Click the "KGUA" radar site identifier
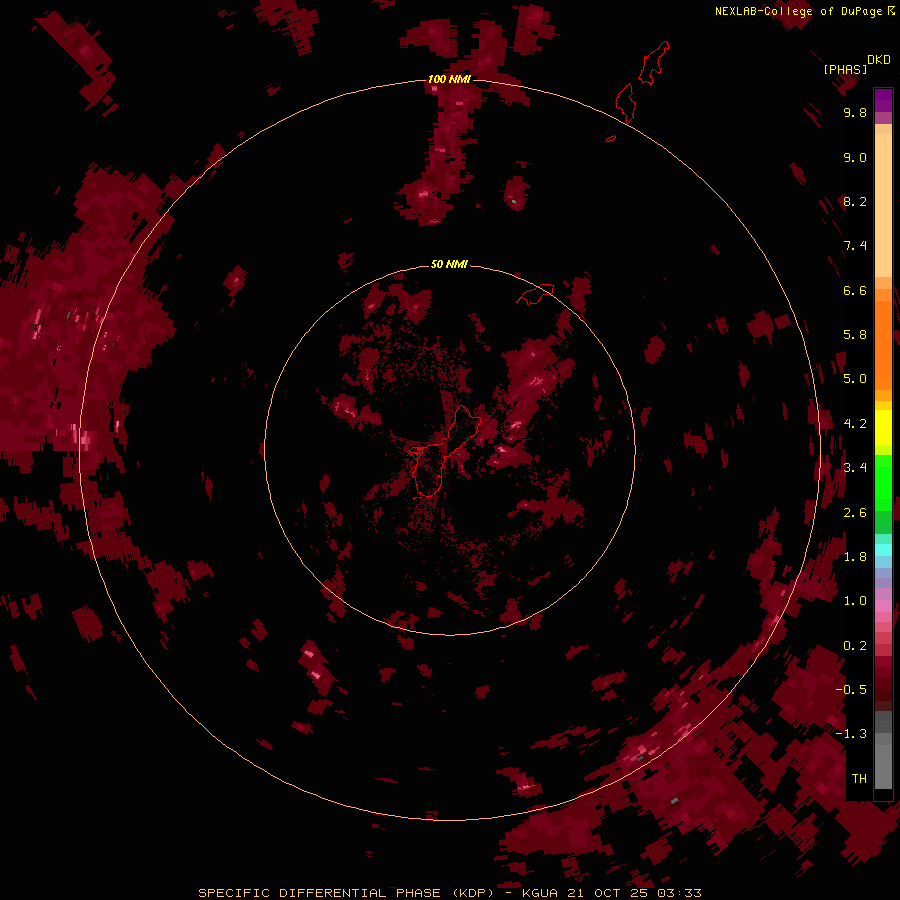The width and height of the screenshot is (900, 900). pos(540,893)
